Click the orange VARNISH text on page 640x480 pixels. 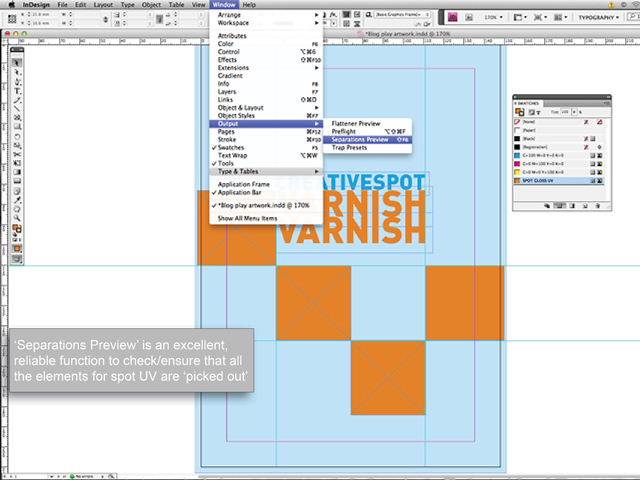coord(353,233)
